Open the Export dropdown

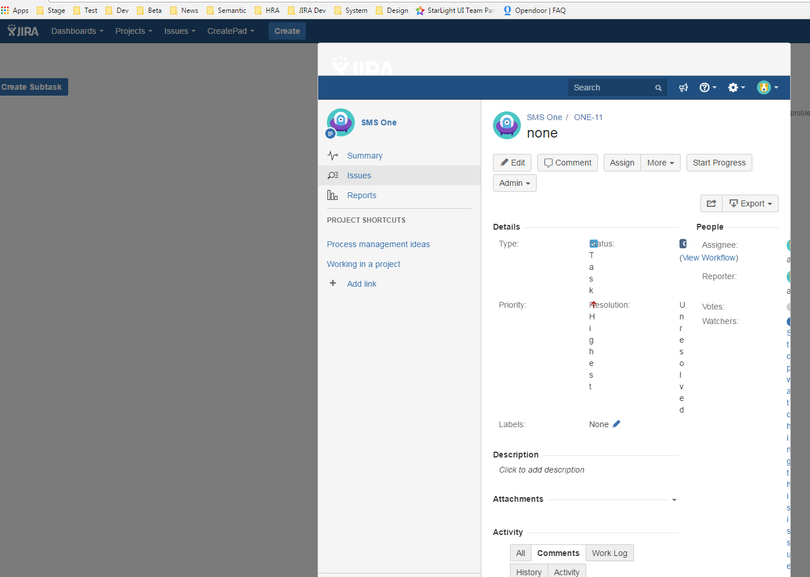[x=751, y=204]
